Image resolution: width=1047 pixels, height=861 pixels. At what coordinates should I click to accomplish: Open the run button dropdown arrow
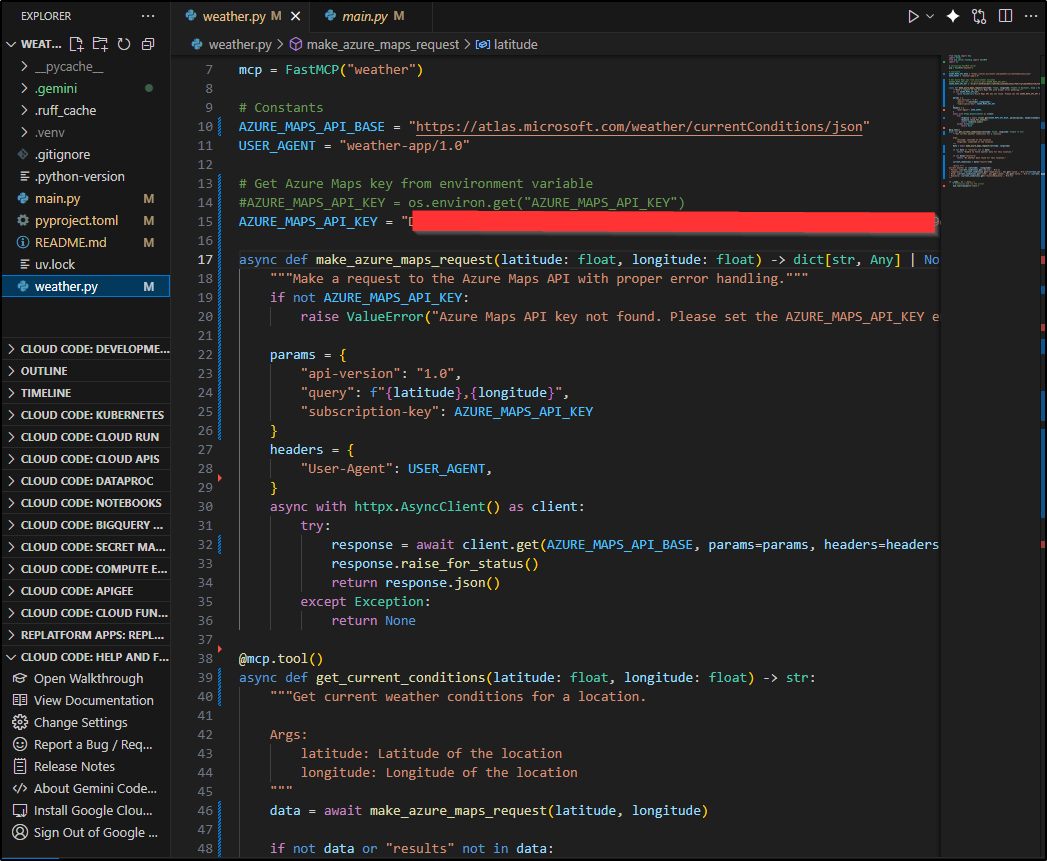[x=930, y=16]
